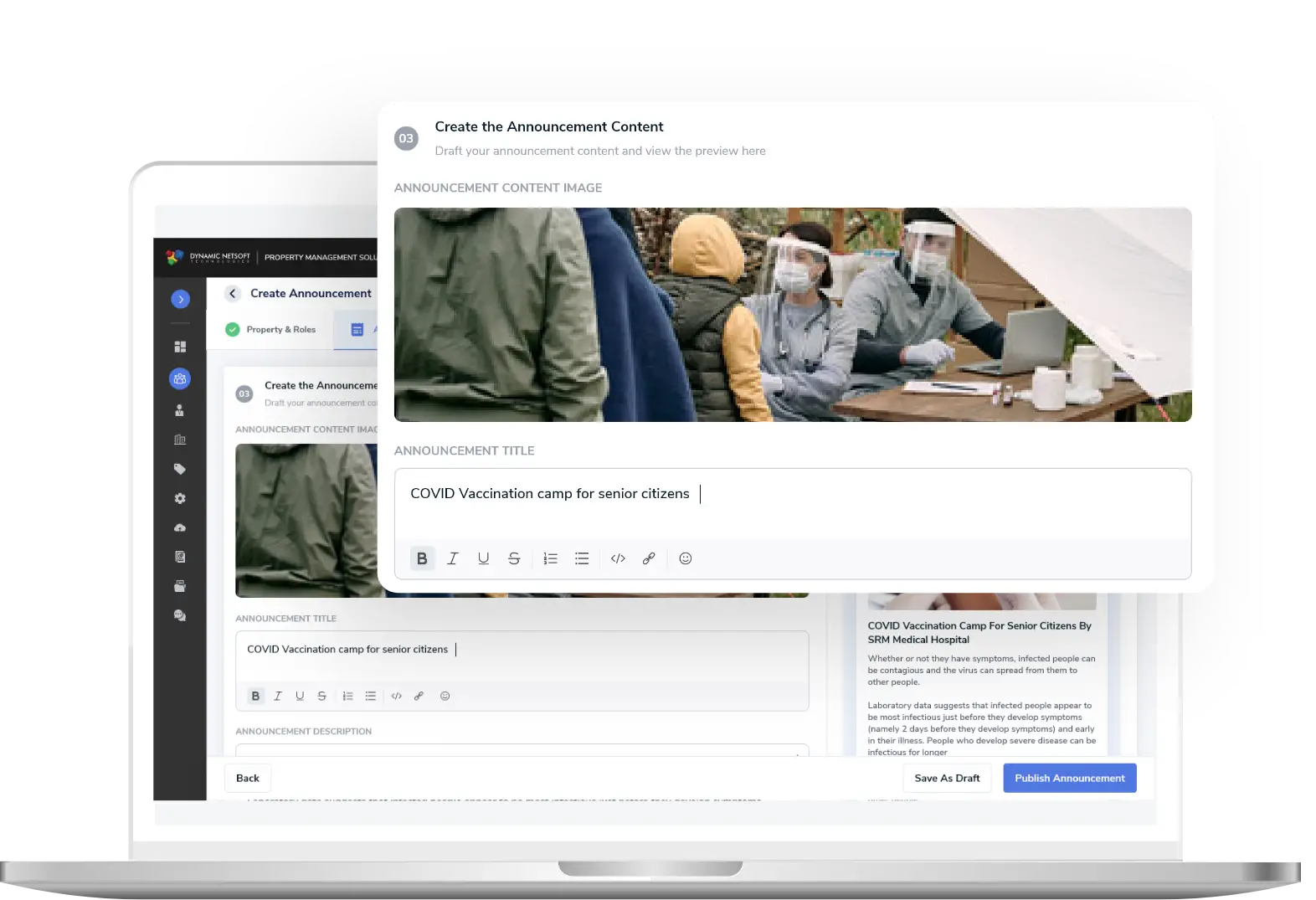Toggle italic in the foreground card toolbar
Viewport: 1316px width, 900px height.
[x=453, y=558]
